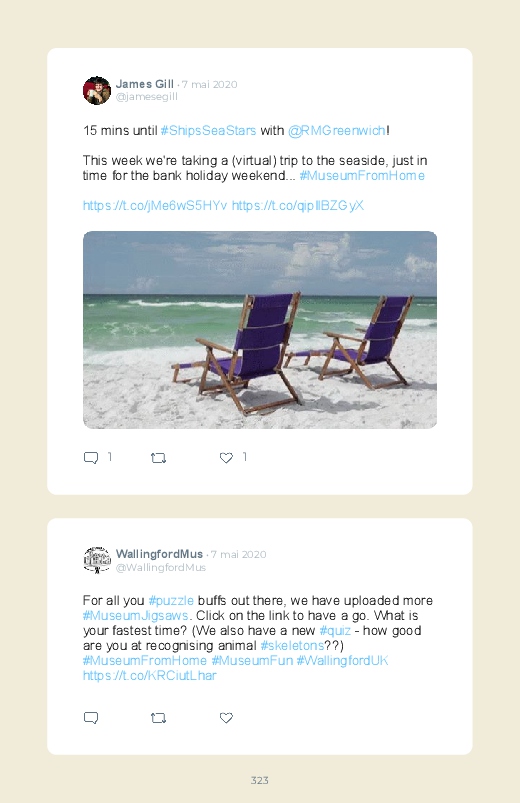Image resolution: width=520 pixels, height=803 pixels.
Task: Open the t.co/jMe6wS5HYv link
Action: click(155, 205)
